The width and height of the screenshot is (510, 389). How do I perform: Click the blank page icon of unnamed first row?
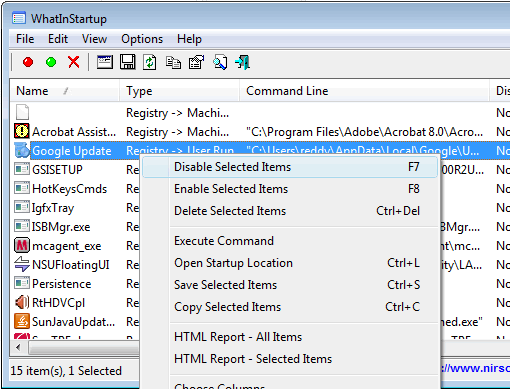tap(22, 112)
